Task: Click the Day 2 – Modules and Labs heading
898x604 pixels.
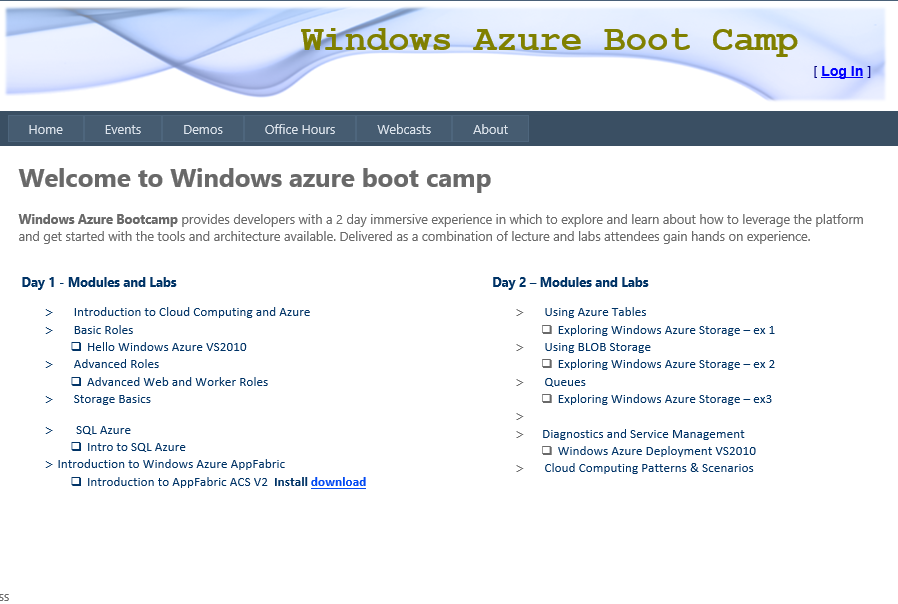Action: tap(570, 282)
